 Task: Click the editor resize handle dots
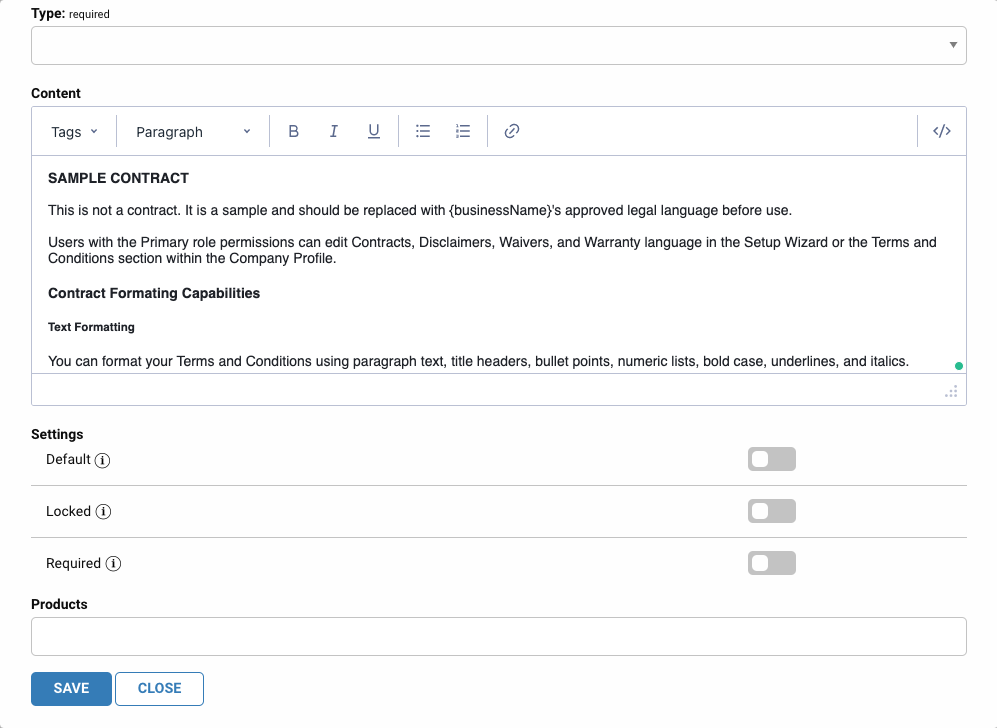click(951, 392)
